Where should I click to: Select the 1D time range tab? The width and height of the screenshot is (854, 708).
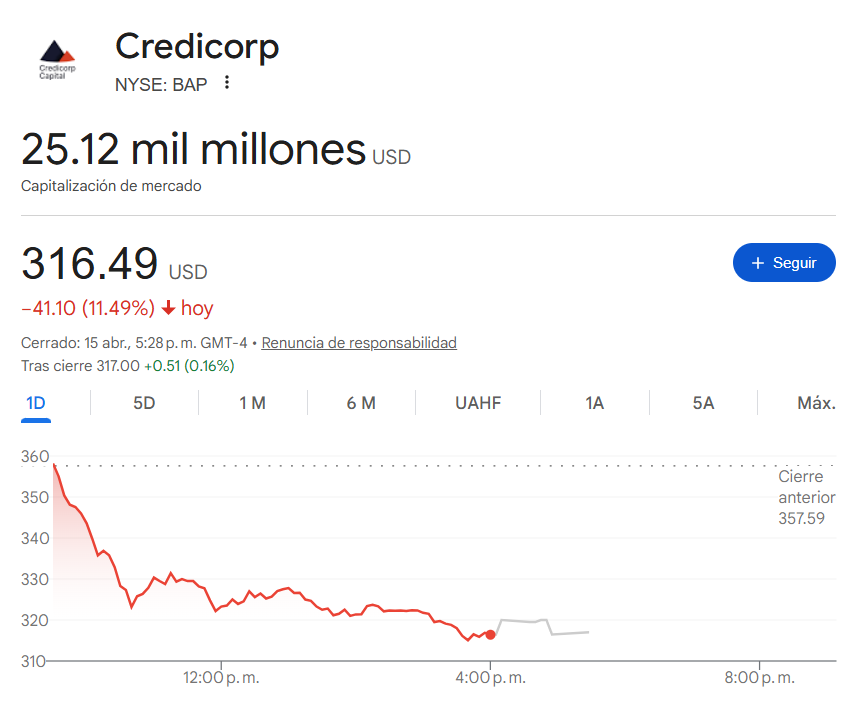36,403
